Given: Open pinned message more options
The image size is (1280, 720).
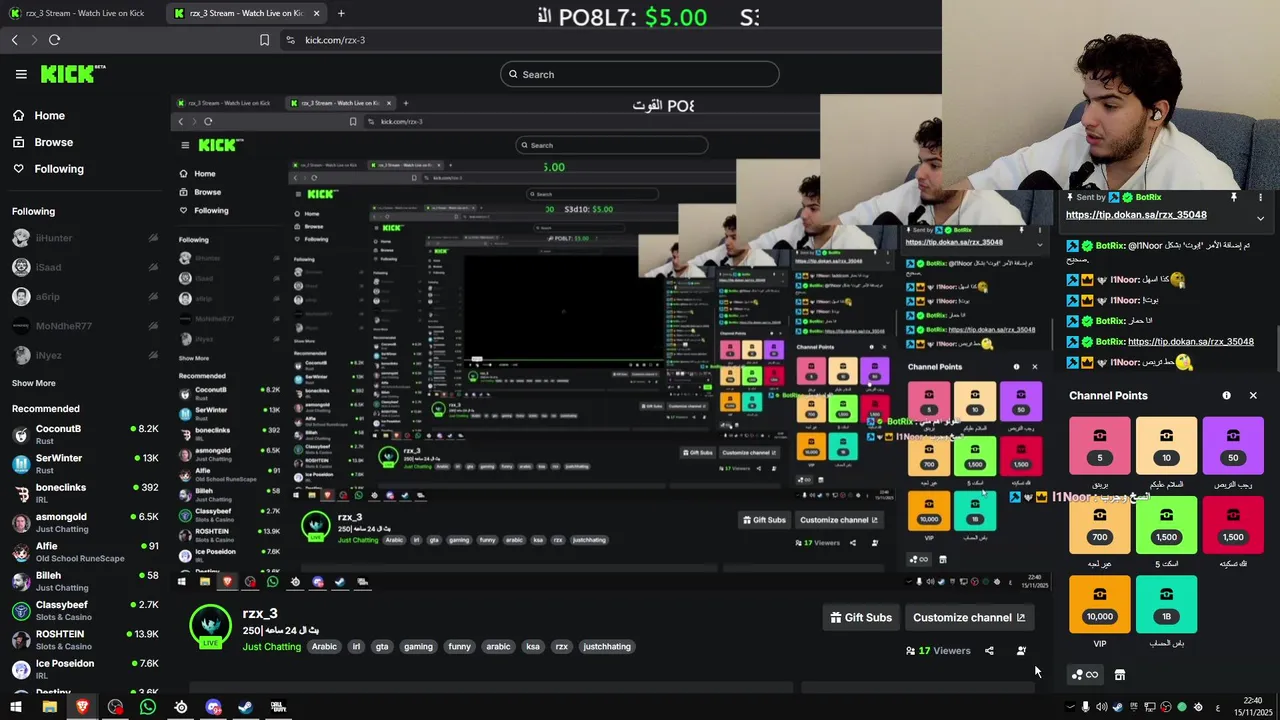Looking at the screenshot, I should pyautogui.click(x=1260, y=198).
